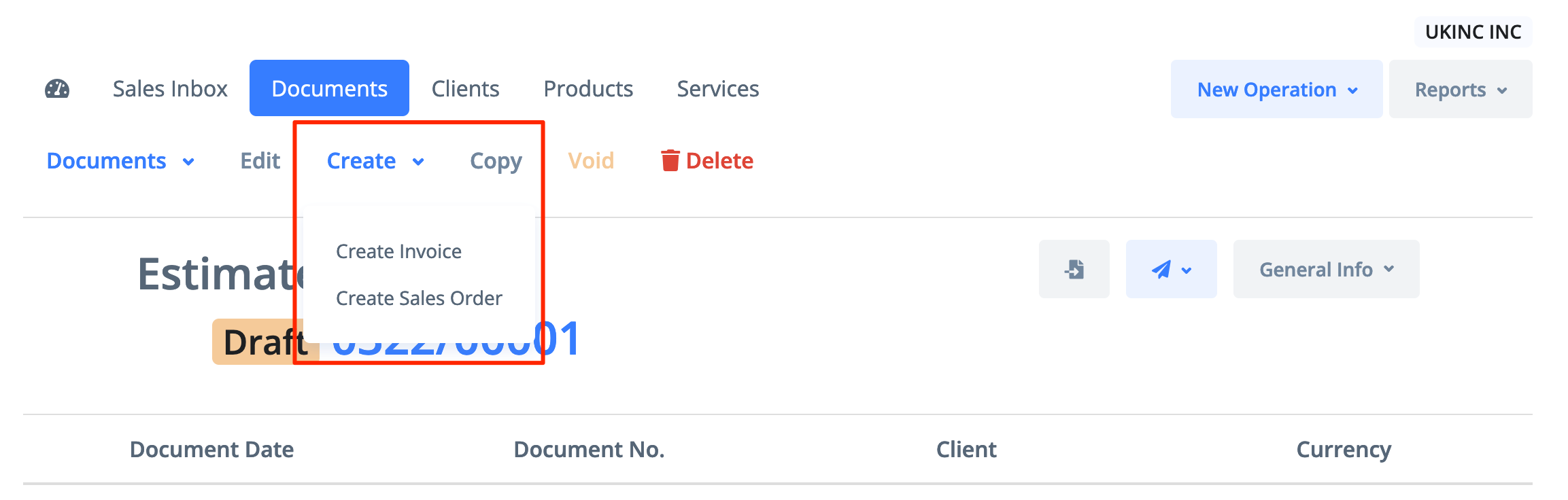This screenshot has width=1568, height=500.
Task: Click the Edit button
Action: 260,161
